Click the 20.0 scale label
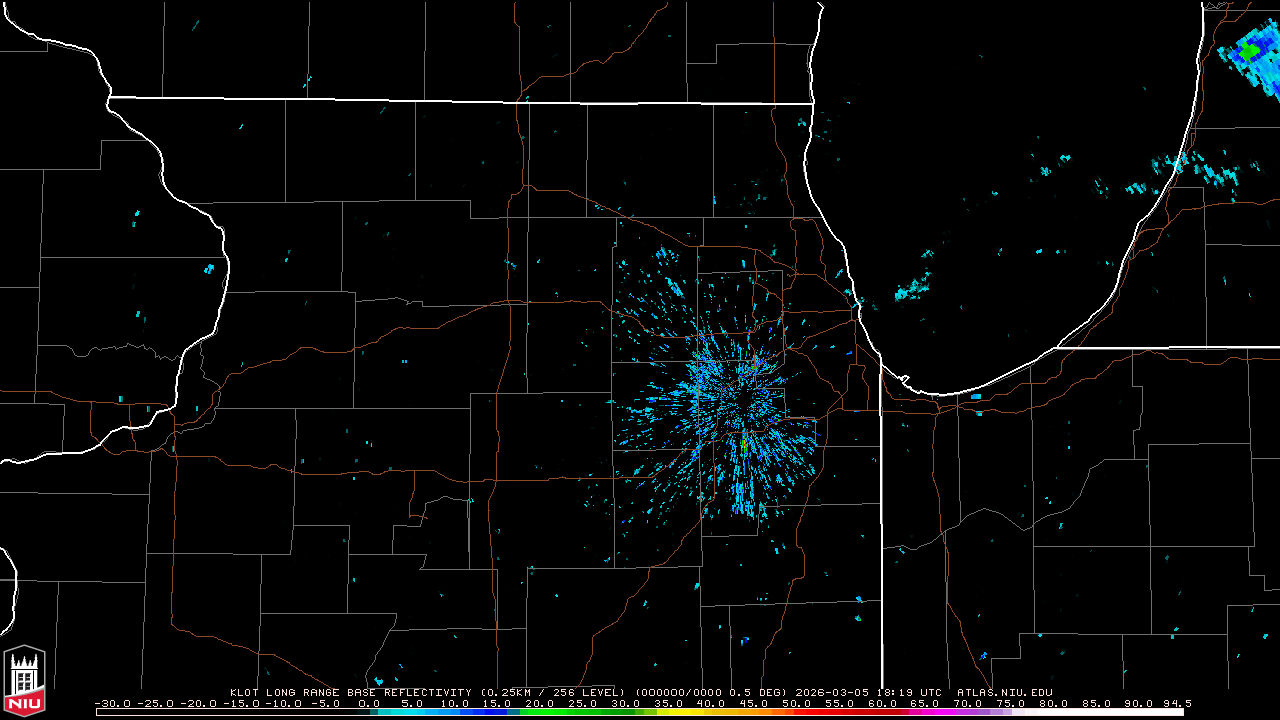The image size is (1280, 720). [540, 704]
